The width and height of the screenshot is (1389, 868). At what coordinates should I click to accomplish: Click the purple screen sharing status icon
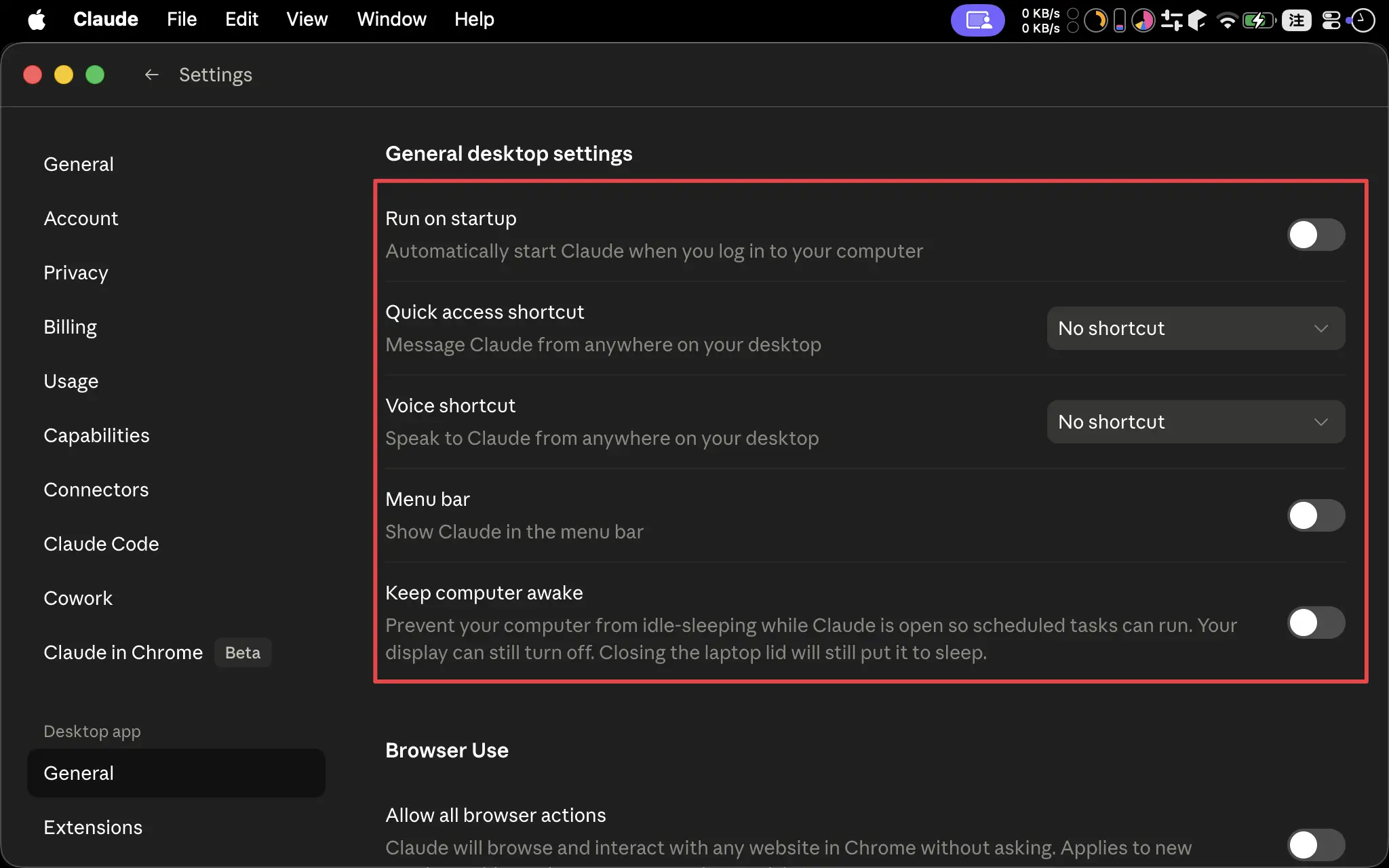(x=977, y=20)
